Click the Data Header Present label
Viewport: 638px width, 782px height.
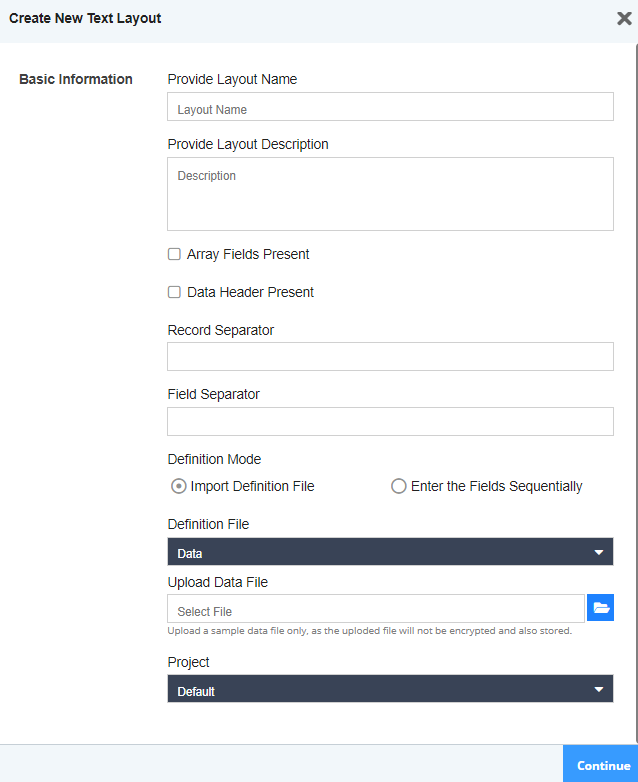(x=250, y=293)
